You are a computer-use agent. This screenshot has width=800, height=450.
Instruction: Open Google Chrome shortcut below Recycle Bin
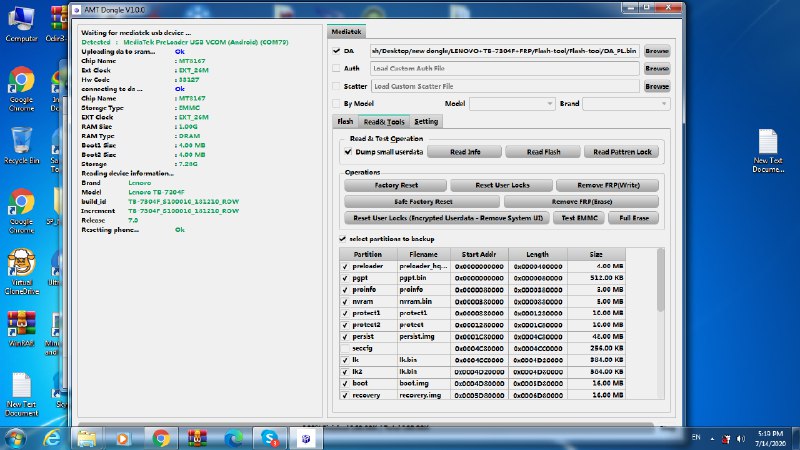(x=21, y=211)
